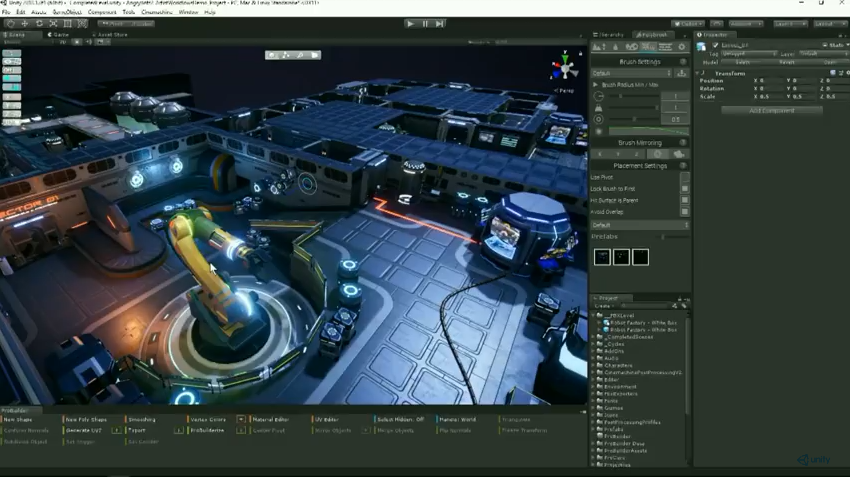The width and height of the screenshot is (850, 477).
Task: Select the Move tool in the toolbar
Action: click(24, 23)
